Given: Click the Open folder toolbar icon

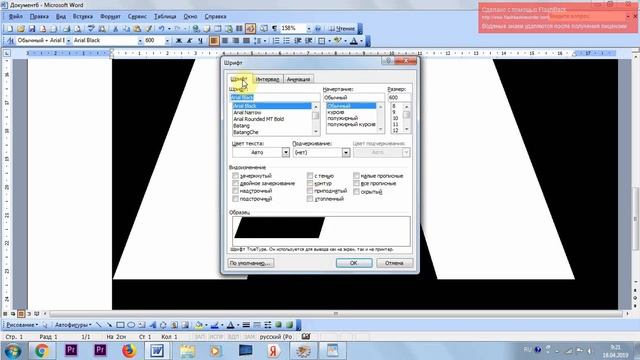Looking at the screenshot, I should point(21,29).
